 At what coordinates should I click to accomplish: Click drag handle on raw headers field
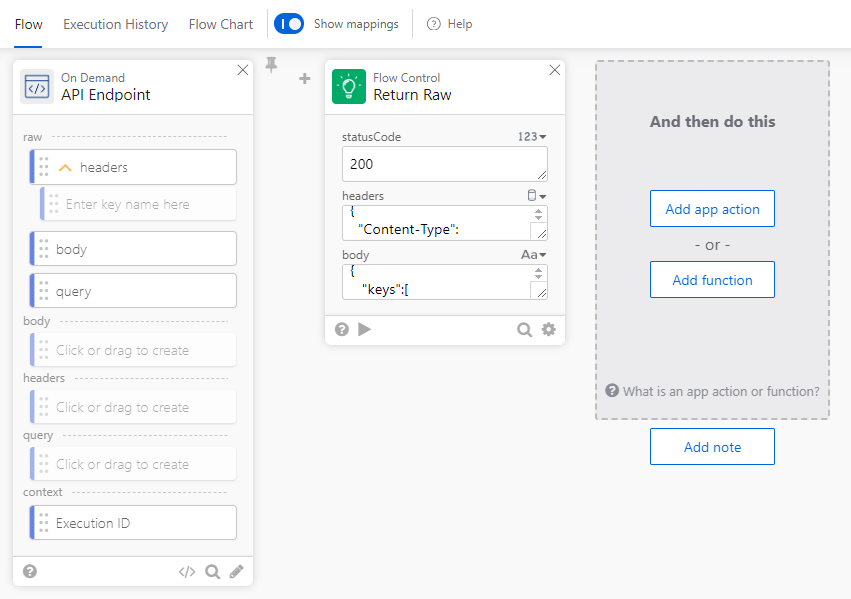point(44,167)
